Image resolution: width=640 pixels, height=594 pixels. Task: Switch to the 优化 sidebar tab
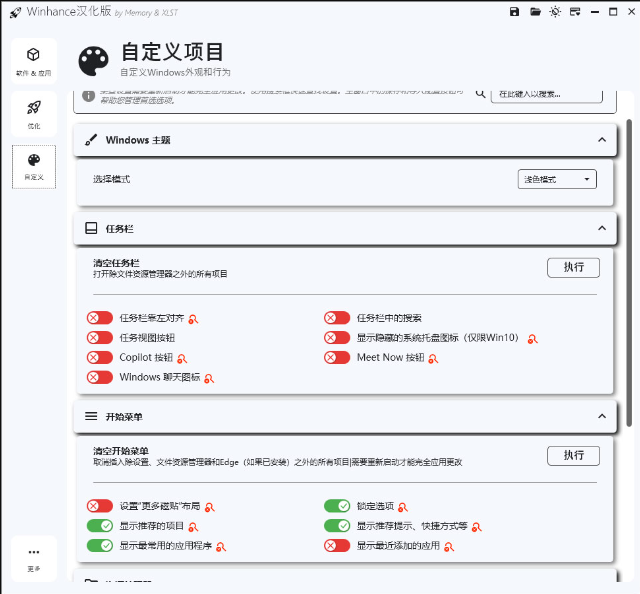pyautogui.click(x=34, y=113)
